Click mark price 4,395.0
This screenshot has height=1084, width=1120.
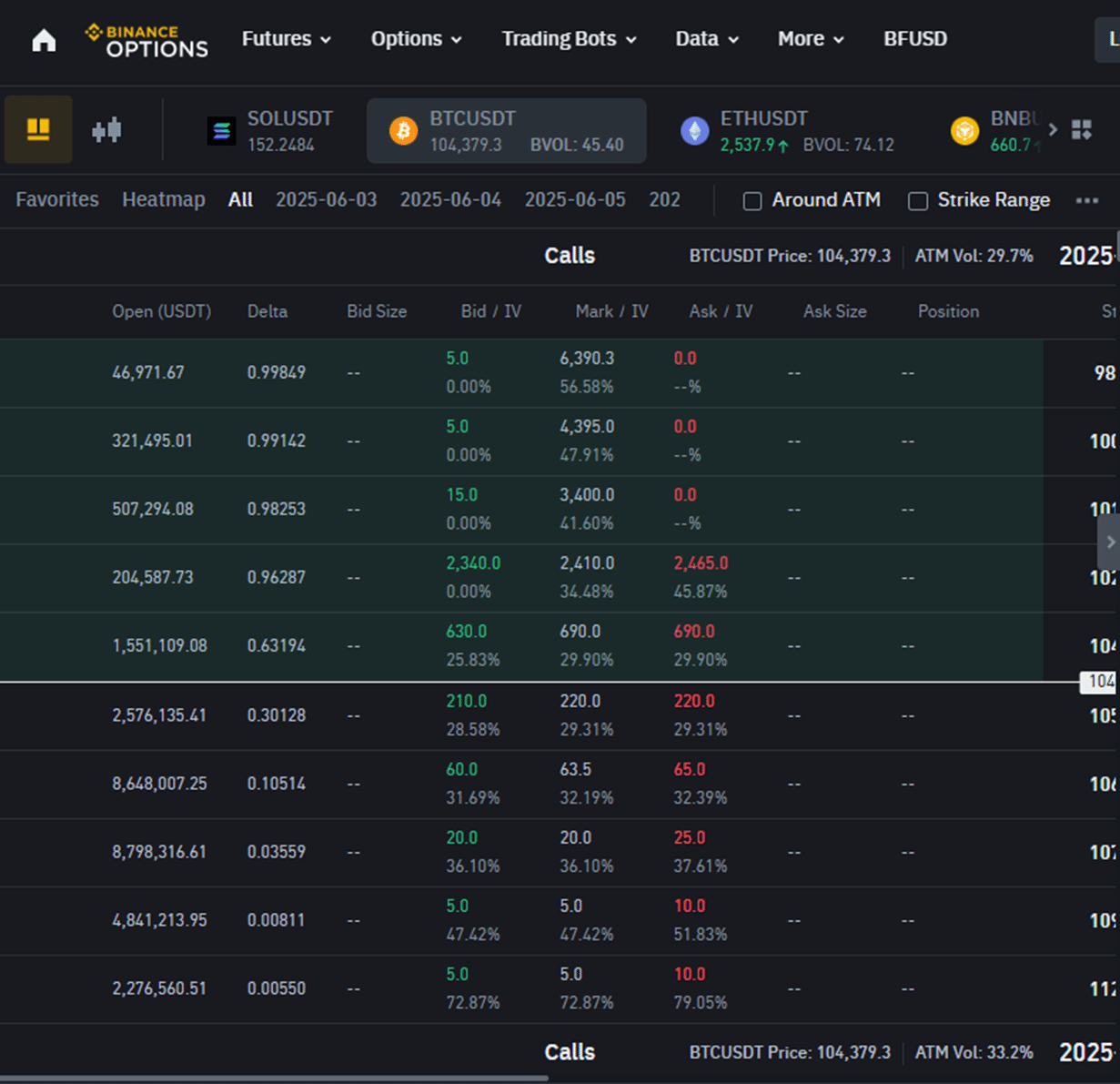click(587, 427)
